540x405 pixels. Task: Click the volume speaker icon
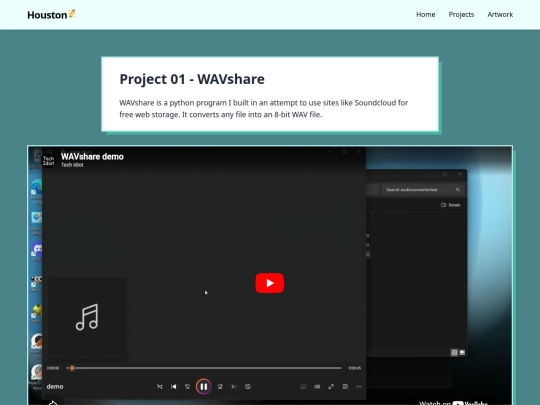tap(317, 386)
